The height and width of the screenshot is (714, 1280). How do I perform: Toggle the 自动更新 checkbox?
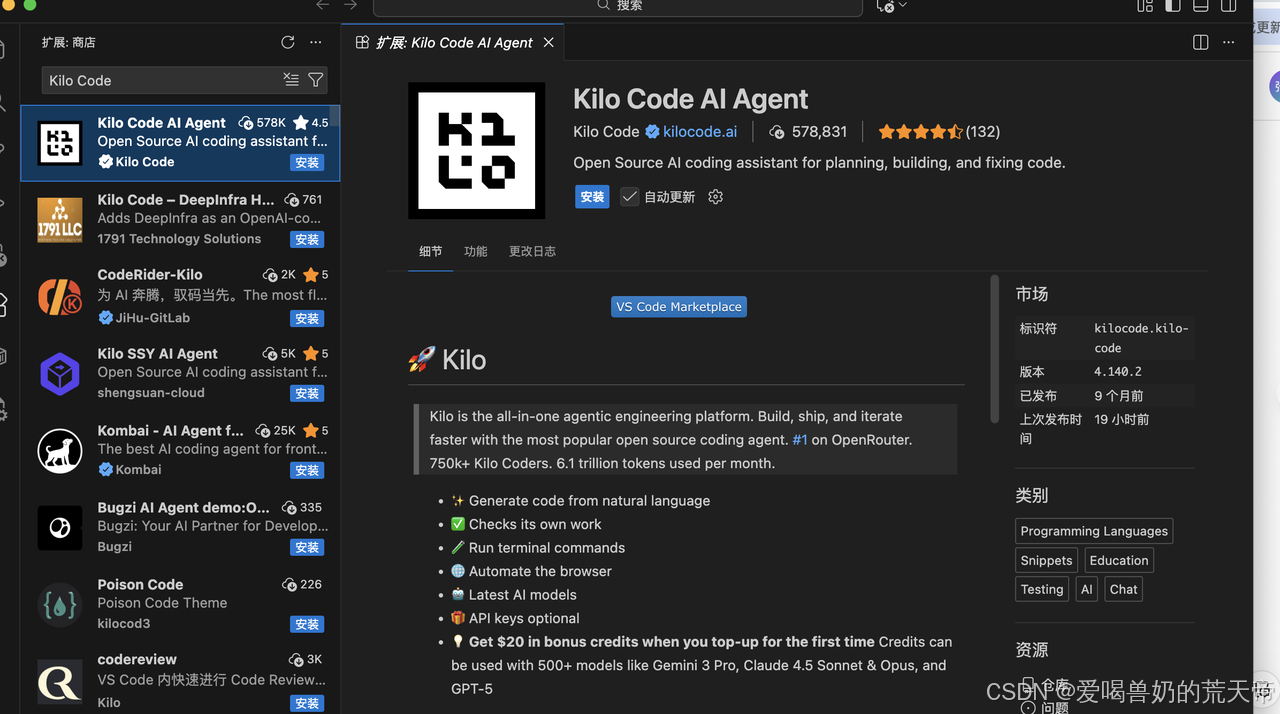tap(629, 197)
